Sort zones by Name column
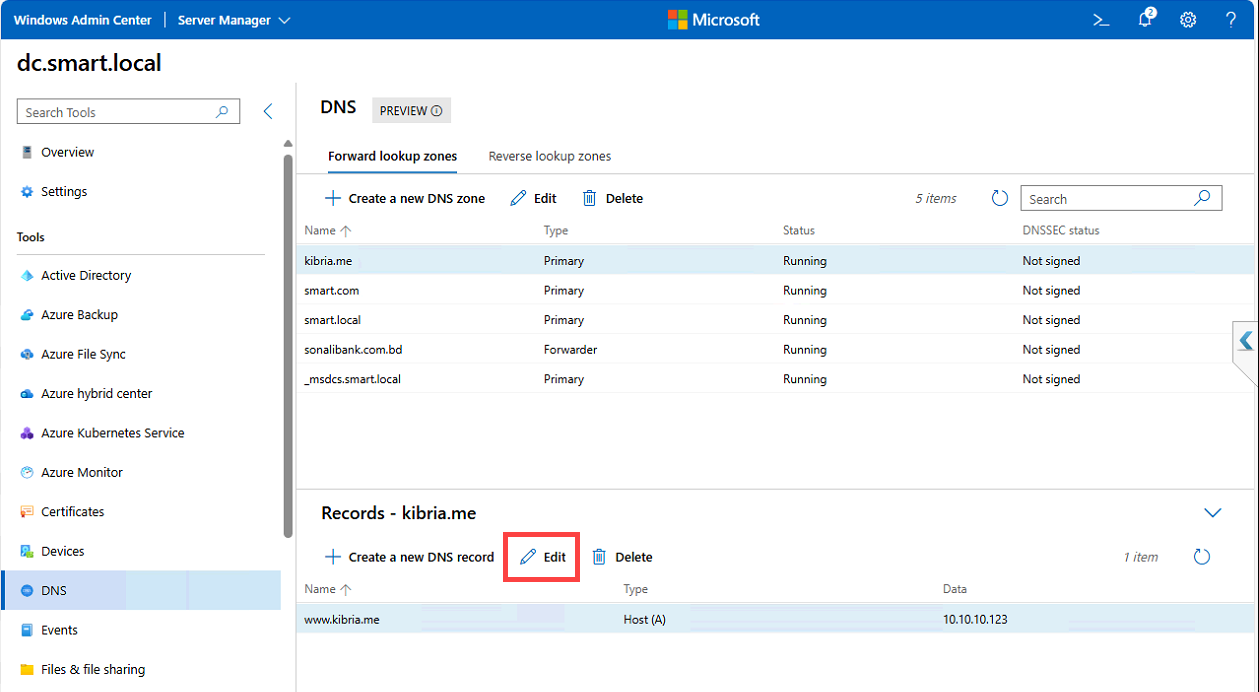The width and height of the screenshot is (1259, 692). point(328,230)
